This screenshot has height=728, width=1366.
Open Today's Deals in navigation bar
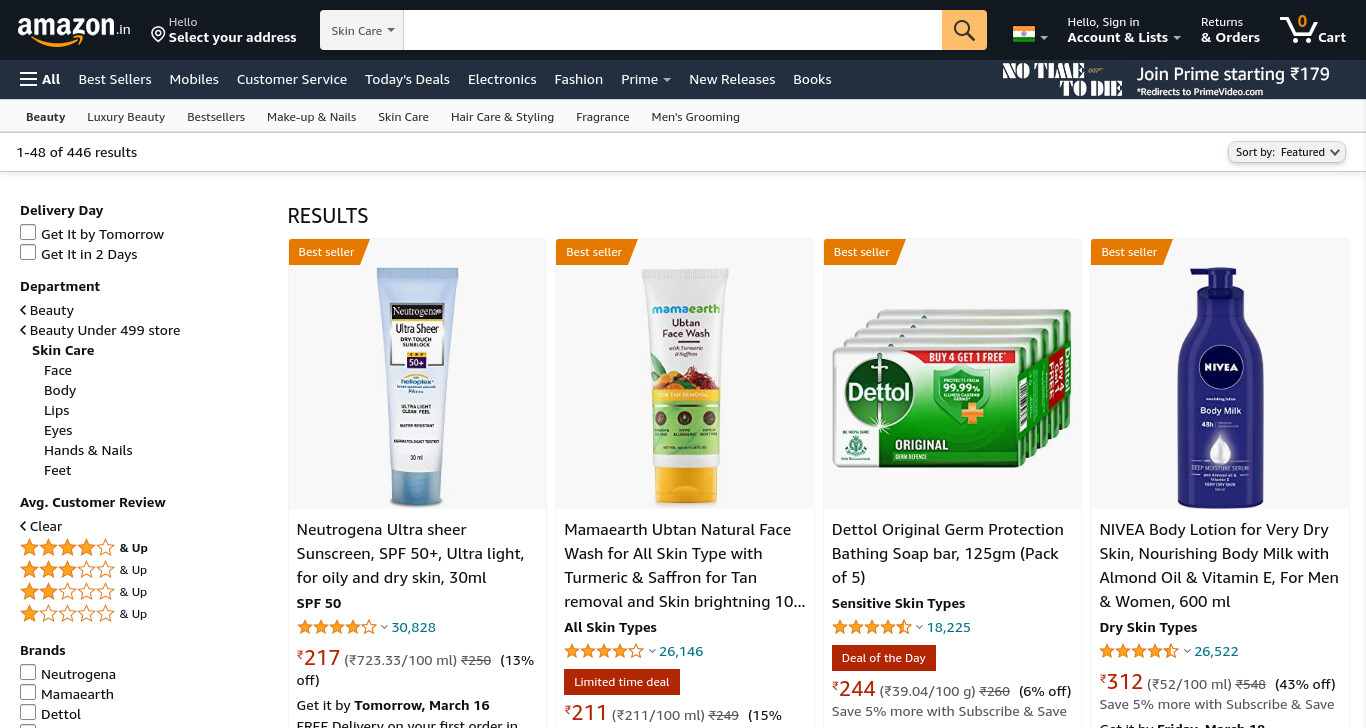pos(407,79)
